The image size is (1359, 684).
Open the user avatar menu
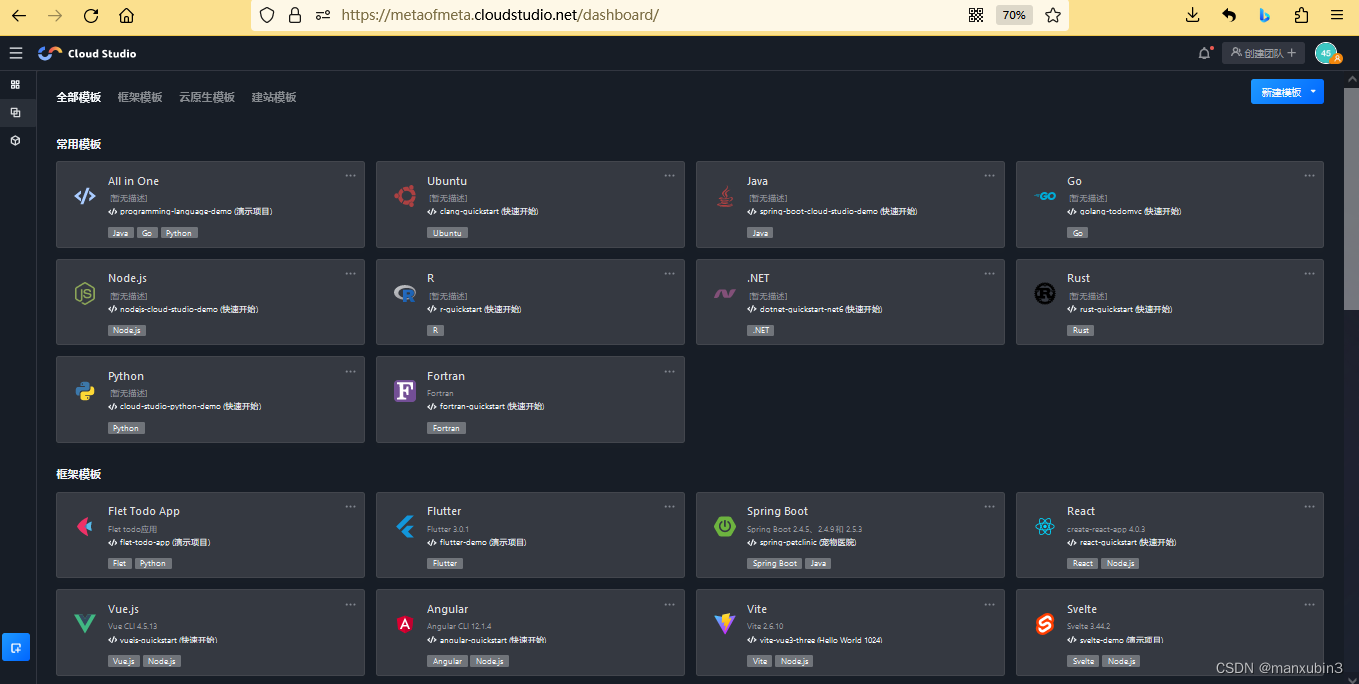[1327, 53]
